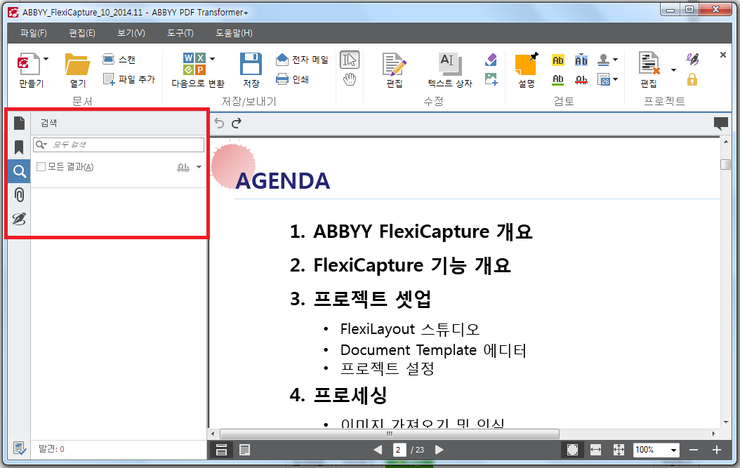Click the Bates number tool icon
Image resolution: width=740 pixels, height=468 pixels.
603,79
